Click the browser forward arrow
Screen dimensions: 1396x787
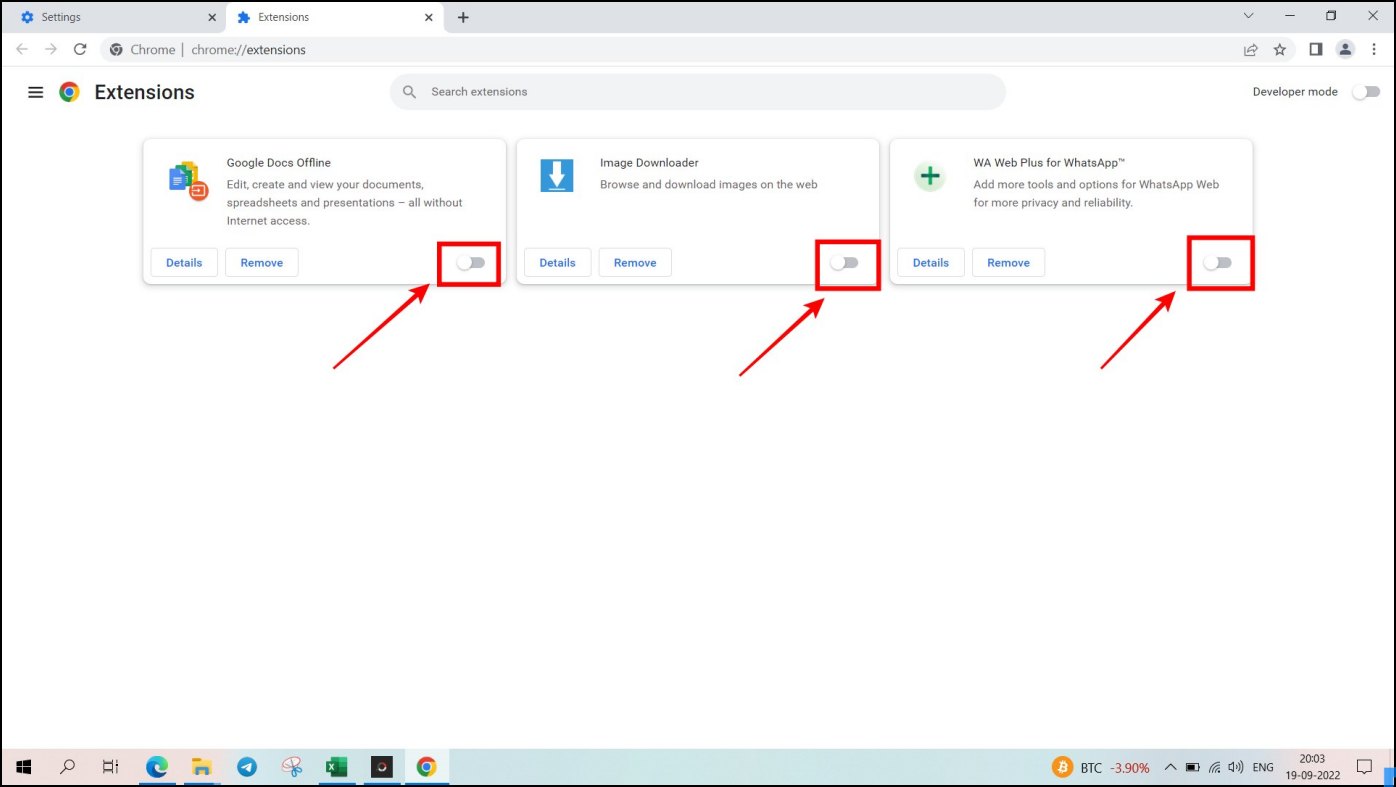pyautogui.click(x=51, y=49)
